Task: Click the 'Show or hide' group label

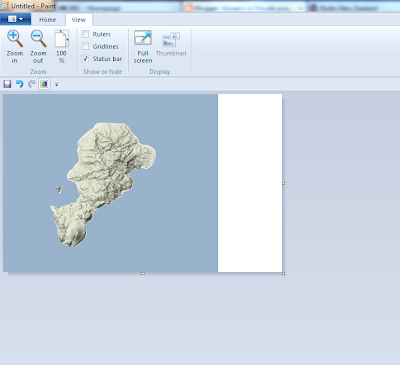Action: click(103, 72)
